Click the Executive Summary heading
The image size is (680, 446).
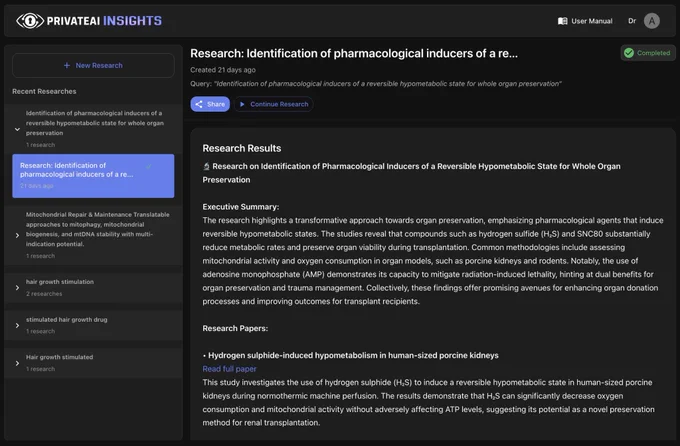pos(241,207)
